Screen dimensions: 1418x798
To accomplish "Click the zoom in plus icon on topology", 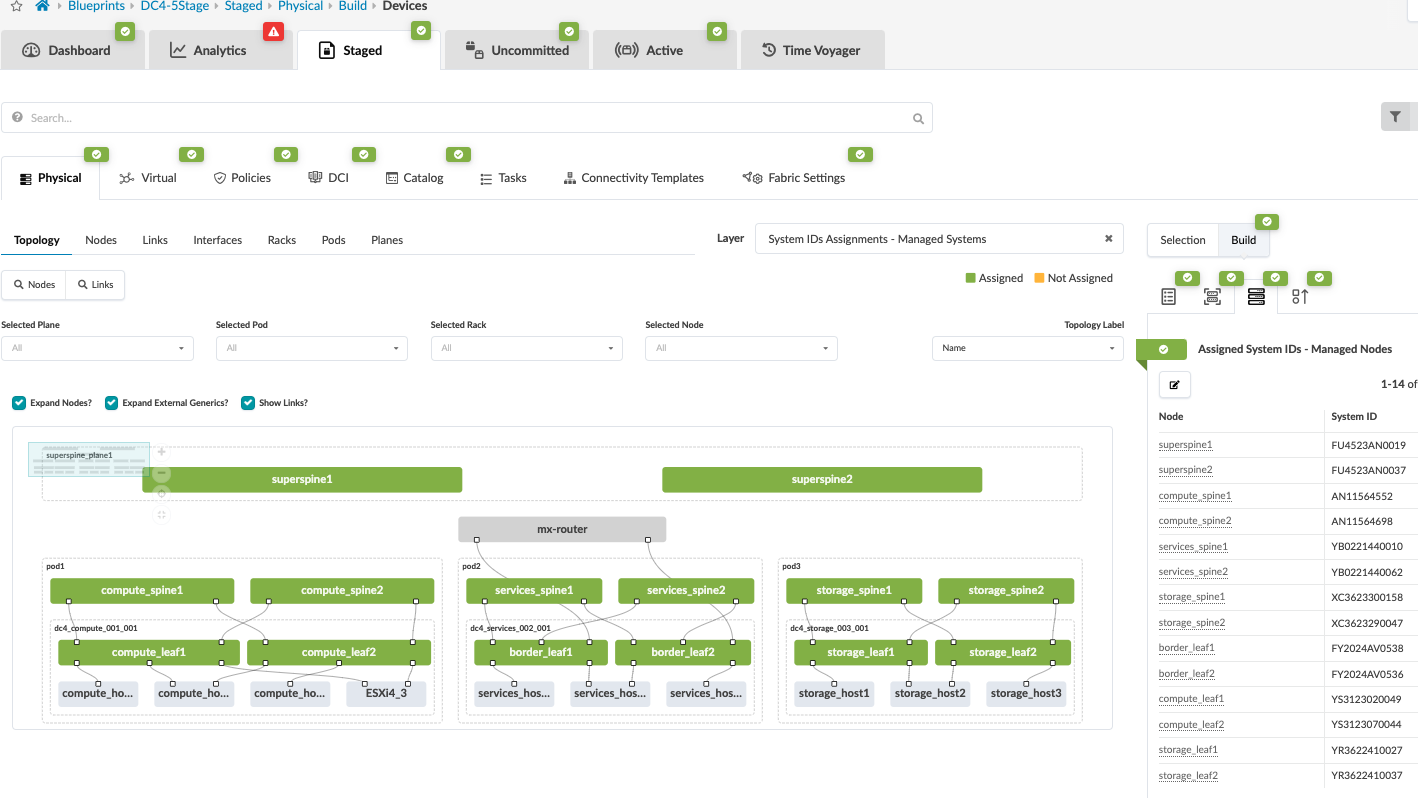I will 162,452.
